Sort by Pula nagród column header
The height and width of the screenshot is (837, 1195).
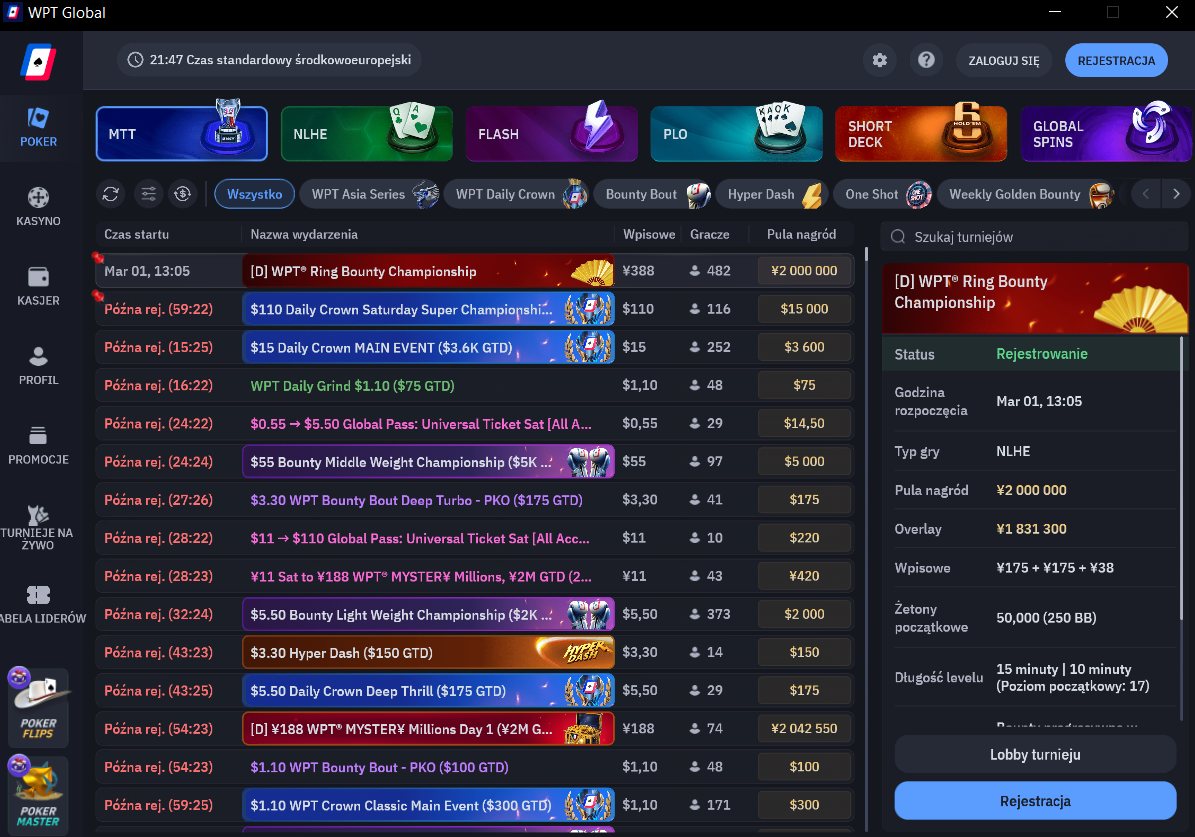(801, 234)
